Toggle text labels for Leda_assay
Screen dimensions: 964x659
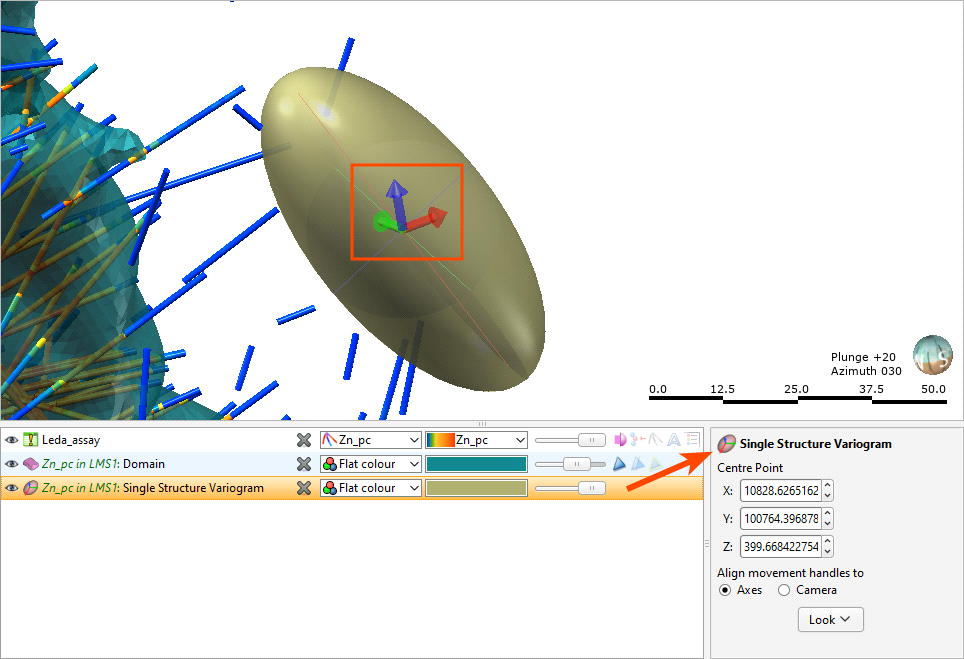(x=674, y=440)
